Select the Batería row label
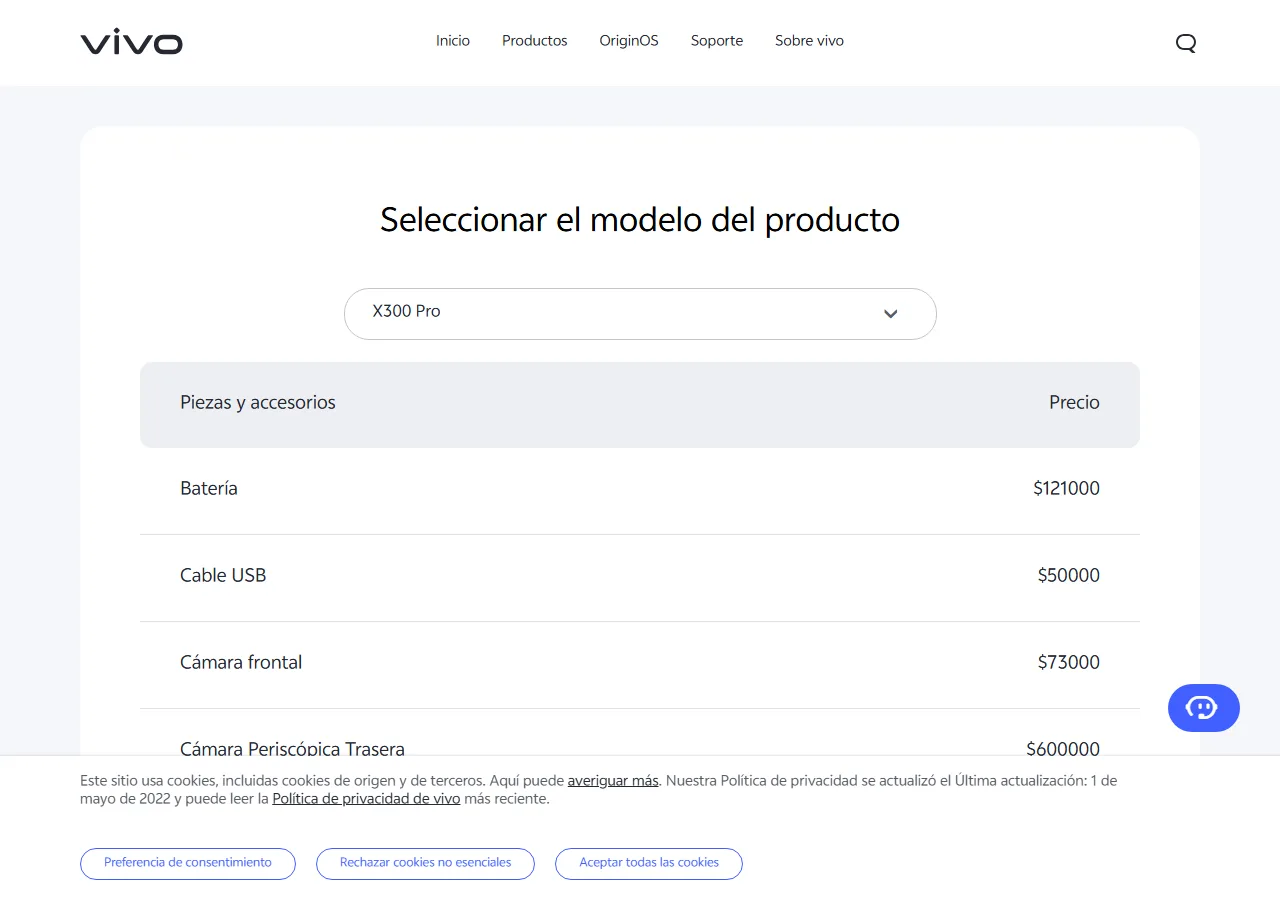1280x900 pixels. [x=209, y=489]
